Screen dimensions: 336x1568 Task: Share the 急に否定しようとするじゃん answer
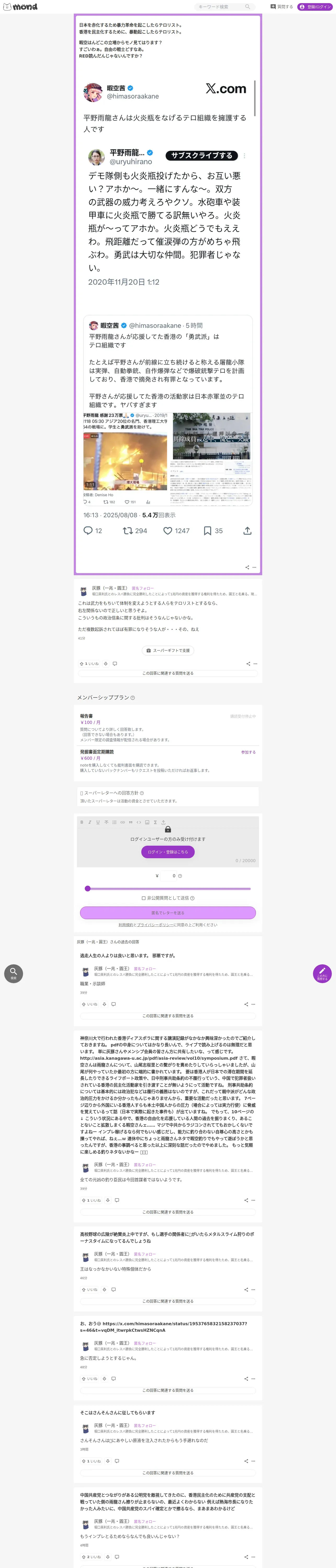point(246,1379)
